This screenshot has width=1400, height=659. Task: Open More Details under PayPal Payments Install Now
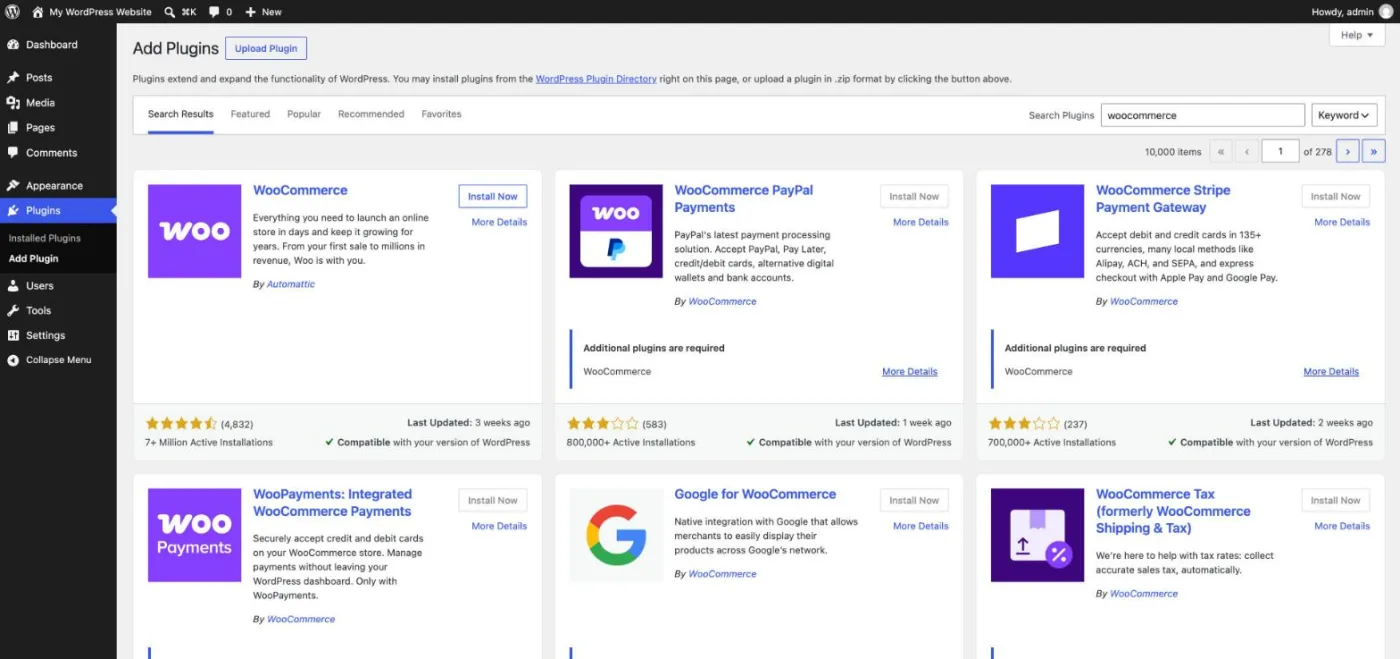click(x=921, y=222)
